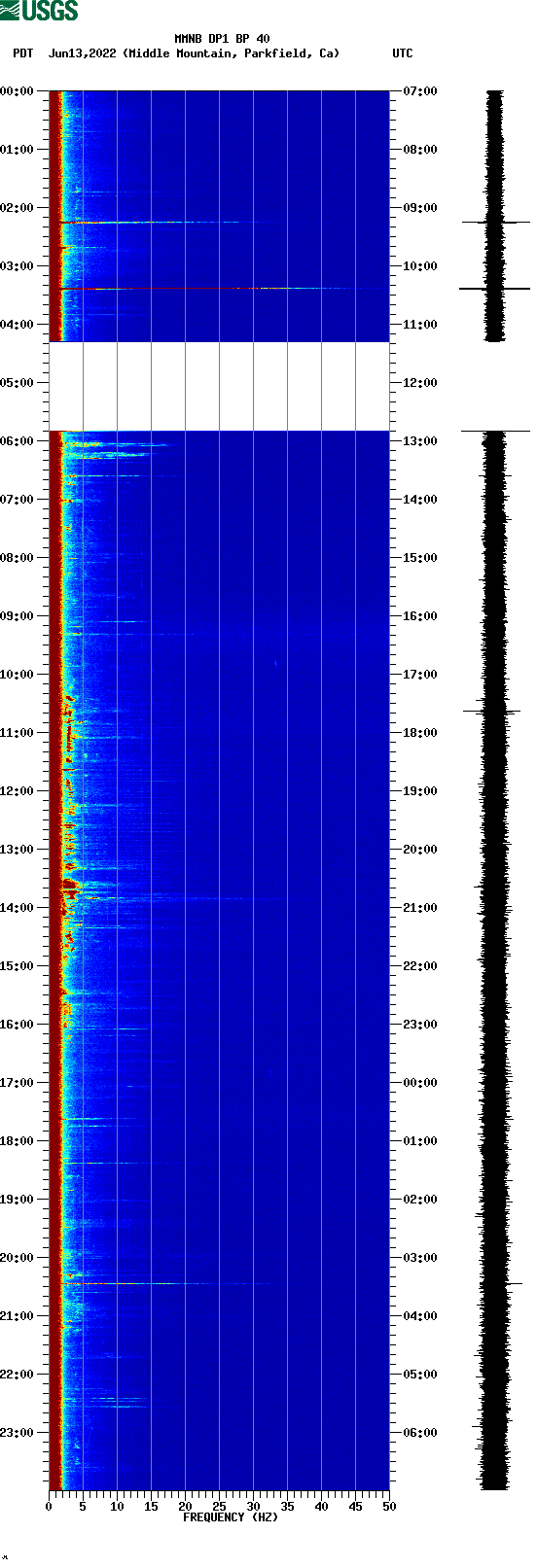Screen dimensions: 537x1568
Task: Click the 14:00 PDT axis label
Action: tap(18, 908)
